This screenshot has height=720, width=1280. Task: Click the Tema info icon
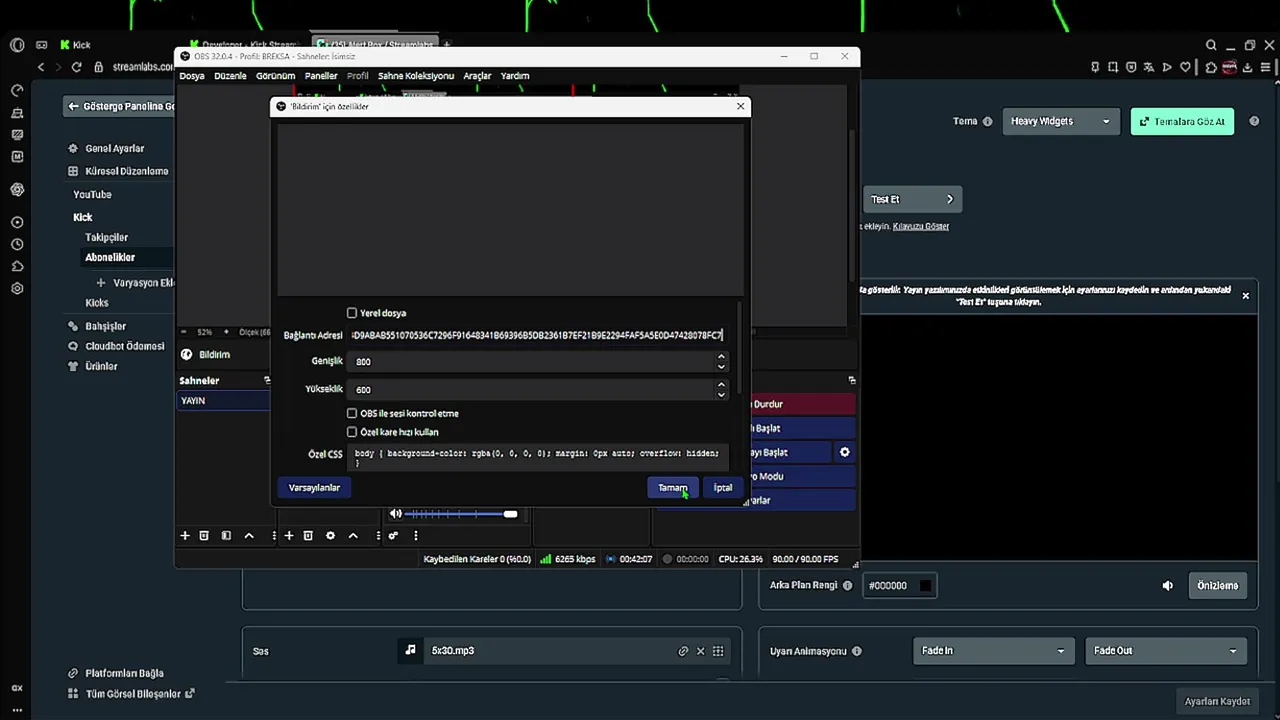pos(987,121)
